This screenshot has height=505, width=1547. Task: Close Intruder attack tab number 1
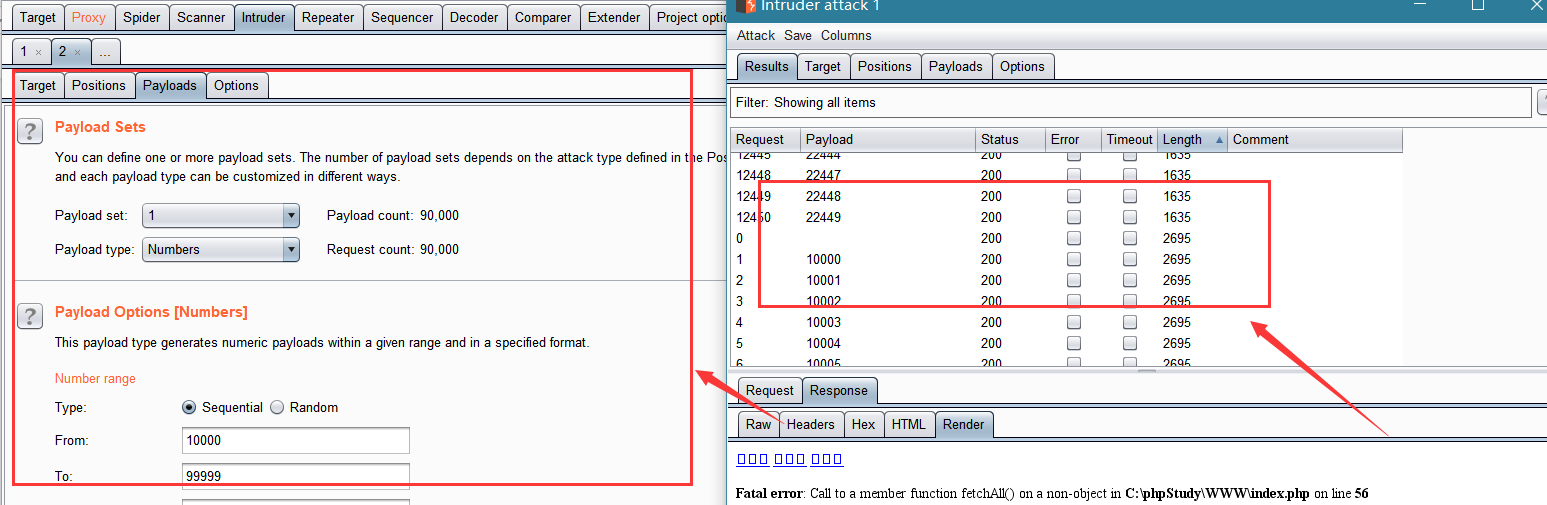tap(38, 52)
